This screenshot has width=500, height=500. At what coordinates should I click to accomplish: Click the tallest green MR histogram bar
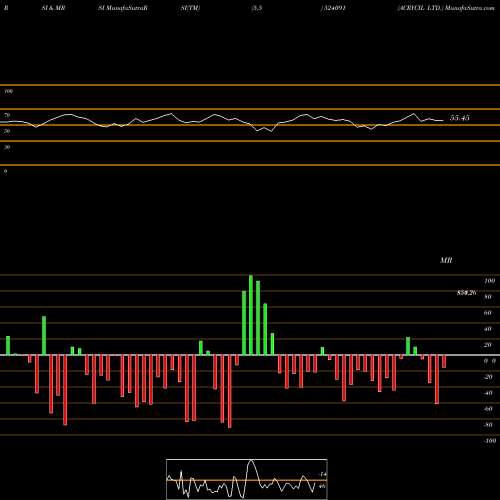[251, 315]
